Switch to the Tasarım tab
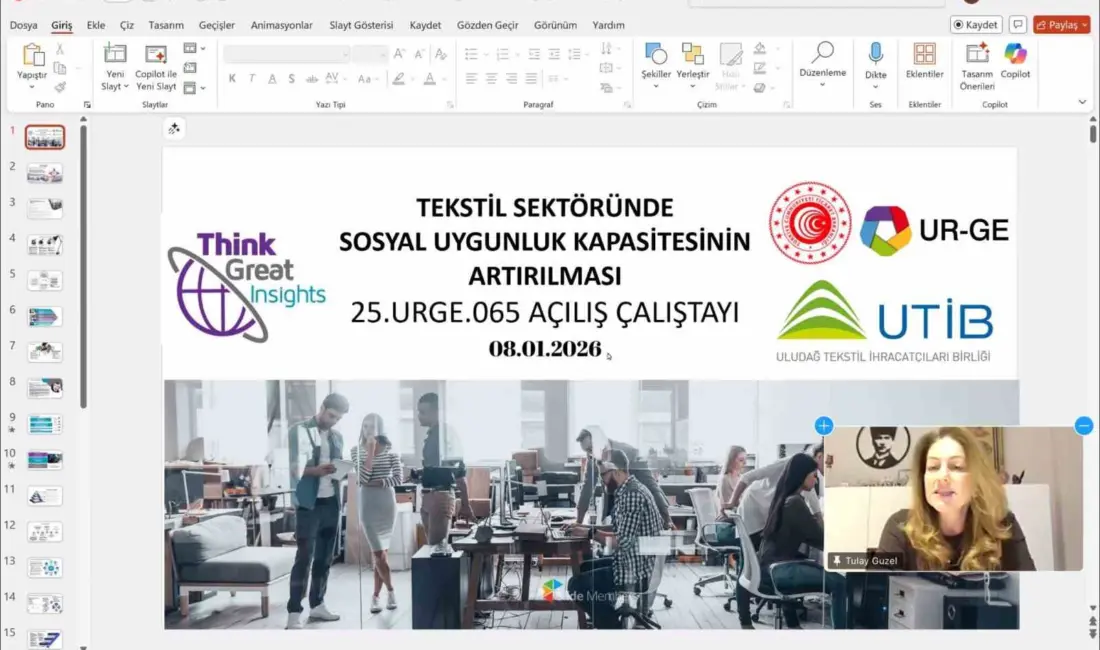Viewport: 1100px width, 650px height. tap(166, 25)
